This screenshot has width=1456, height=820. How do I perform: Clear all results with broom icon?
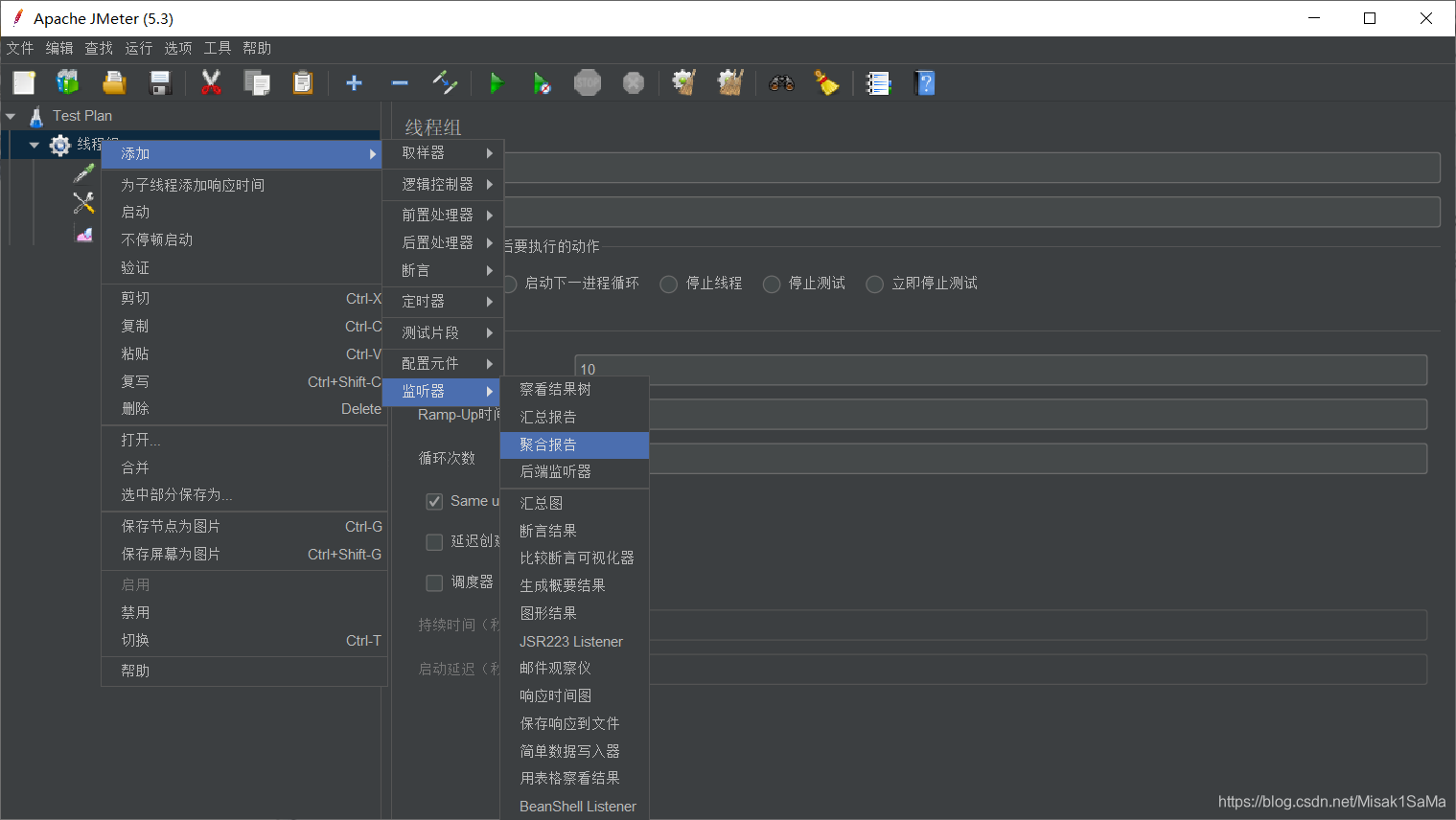click(x=826, y=82)
